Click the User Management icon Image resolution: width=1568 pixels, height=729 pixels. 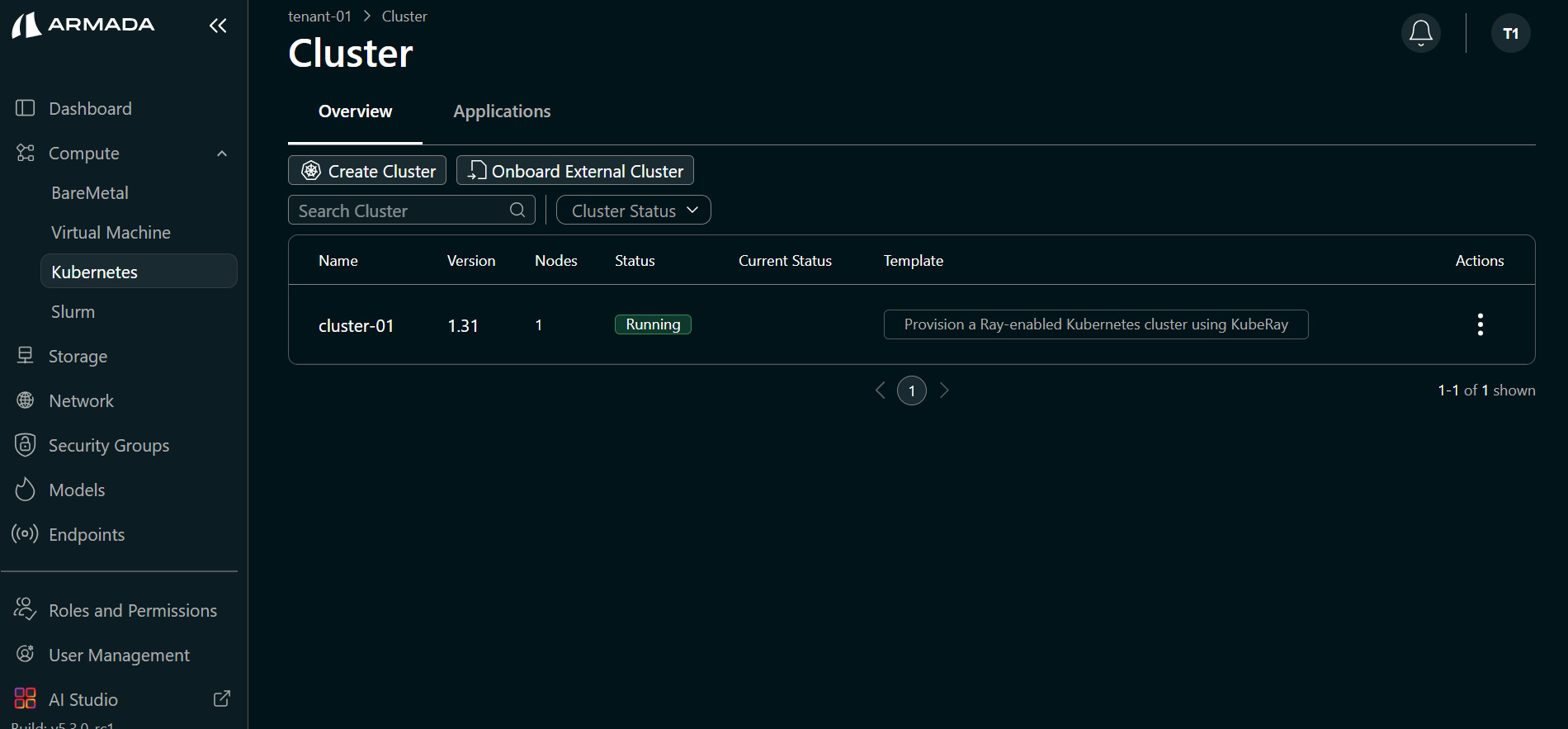tap(26, 654)
